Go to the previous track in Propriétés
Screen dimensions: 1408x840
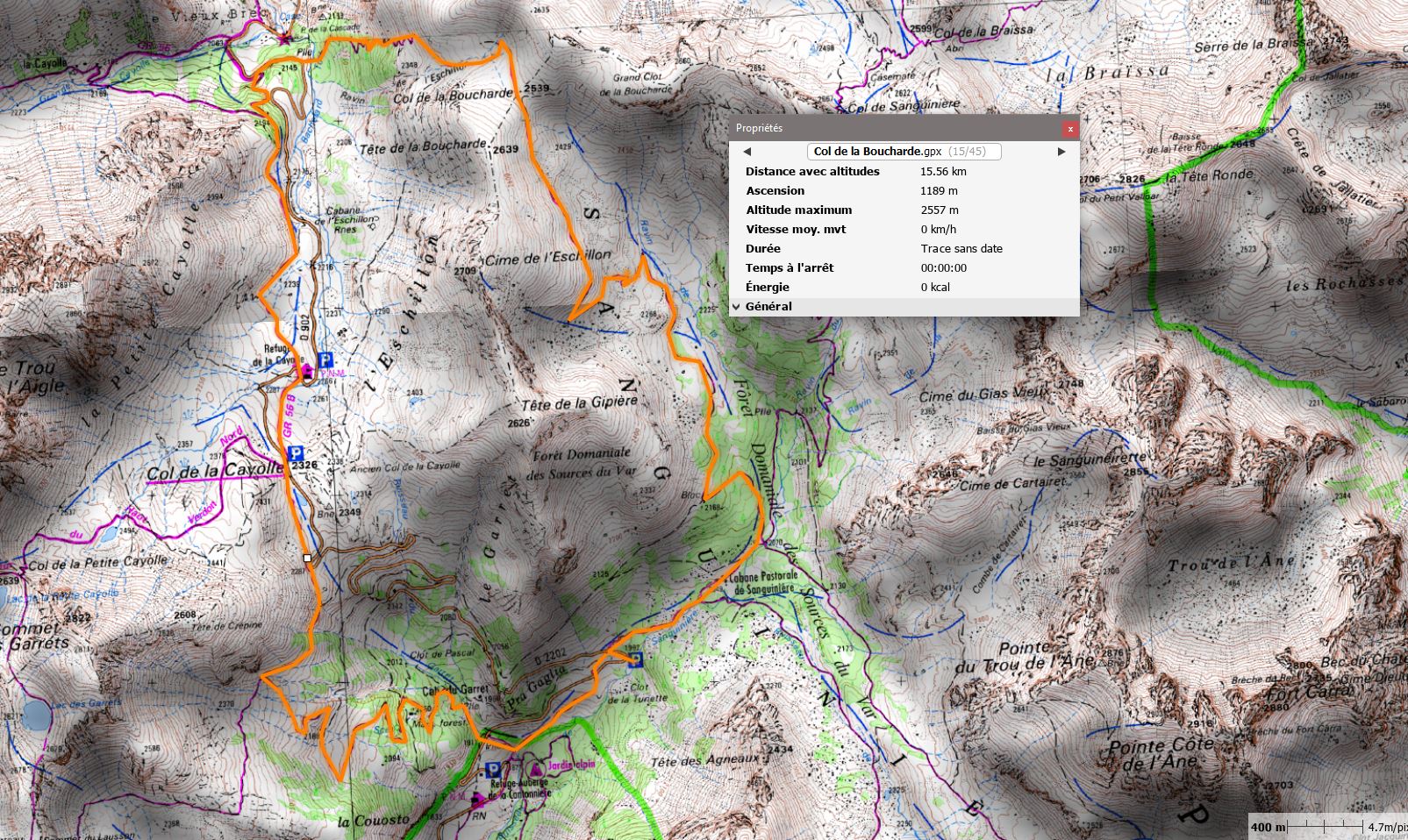(747, 152)
